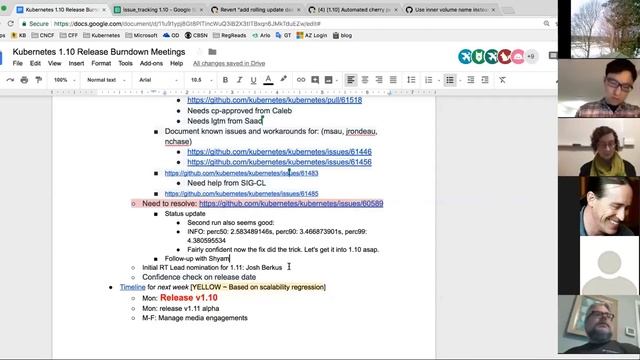Close the Kubernetes 1.10 Release tab

point(104,9)
